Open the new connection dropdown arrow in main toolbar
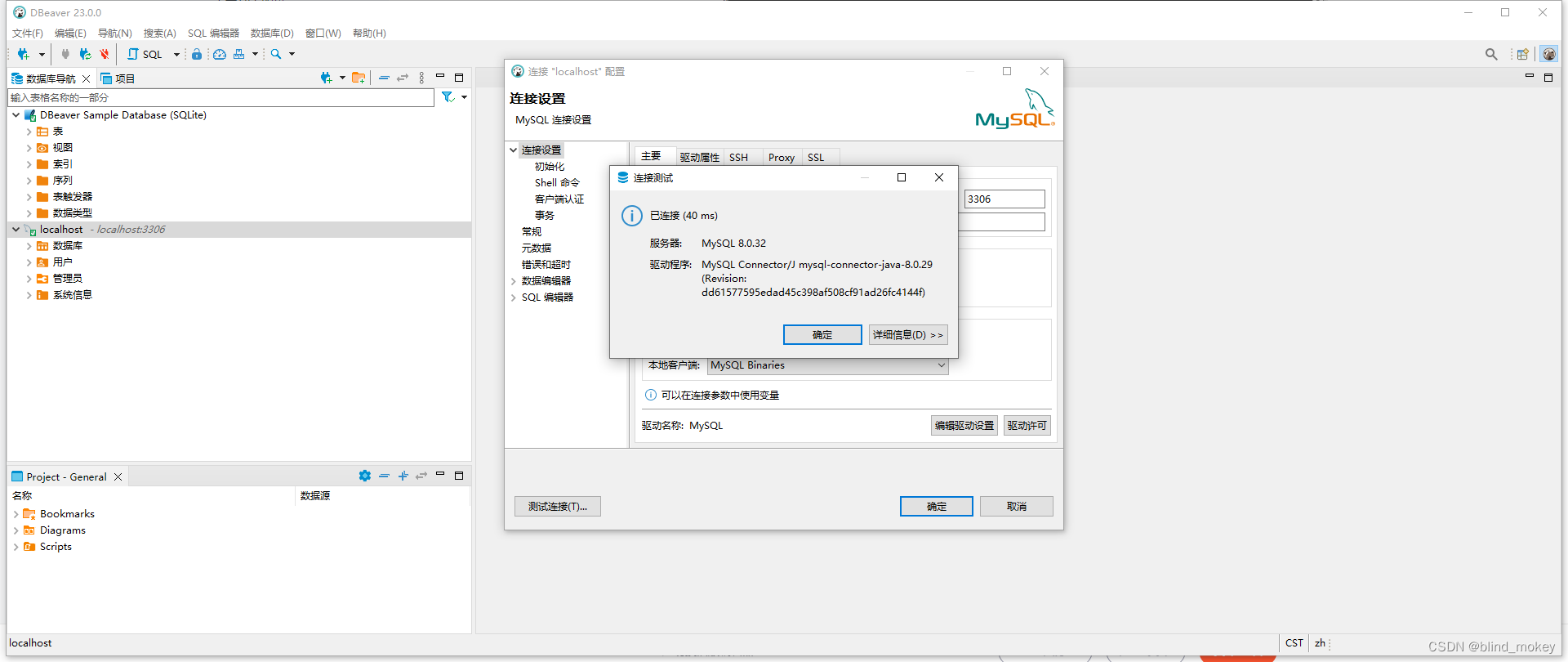Screen dimensions: 1568x662 [42, 54]
